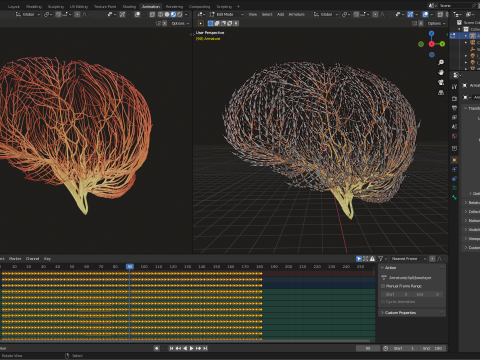
Task: Toggle camera view gizmo in the viewport
Action: tap(441, 82)
